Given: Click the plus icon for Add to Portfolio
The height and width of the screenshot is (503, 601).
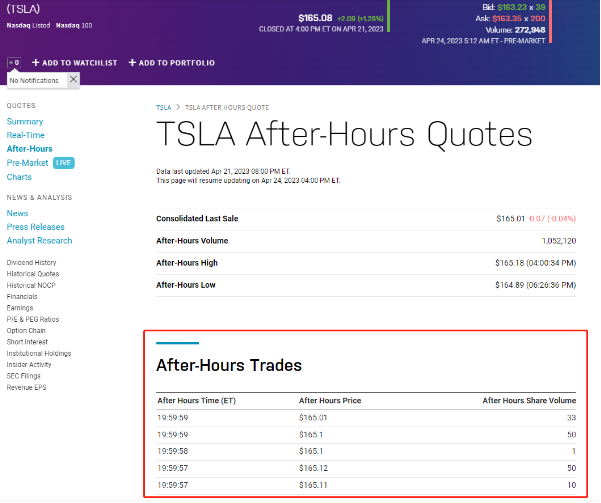Looking at the screenshot, I should (x=131, y=63).
